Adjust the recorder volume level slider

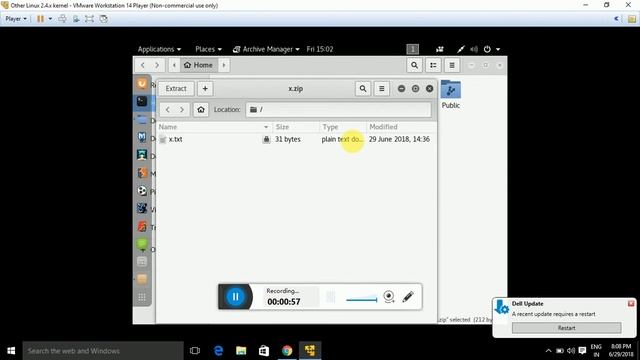pos(362,299)
